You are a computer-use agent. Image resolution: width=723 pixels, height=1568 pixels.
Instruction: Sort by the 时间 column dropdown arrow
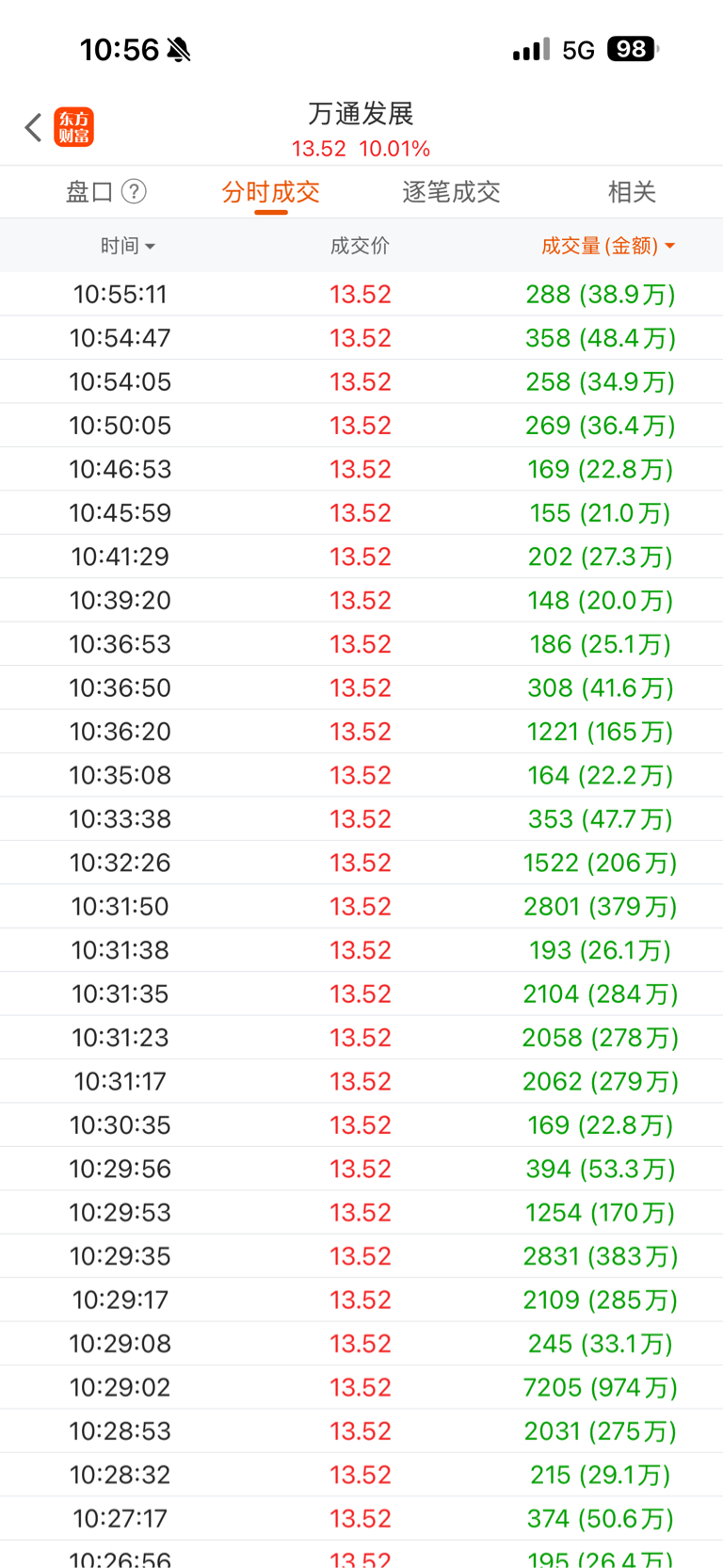pos(151,247)
